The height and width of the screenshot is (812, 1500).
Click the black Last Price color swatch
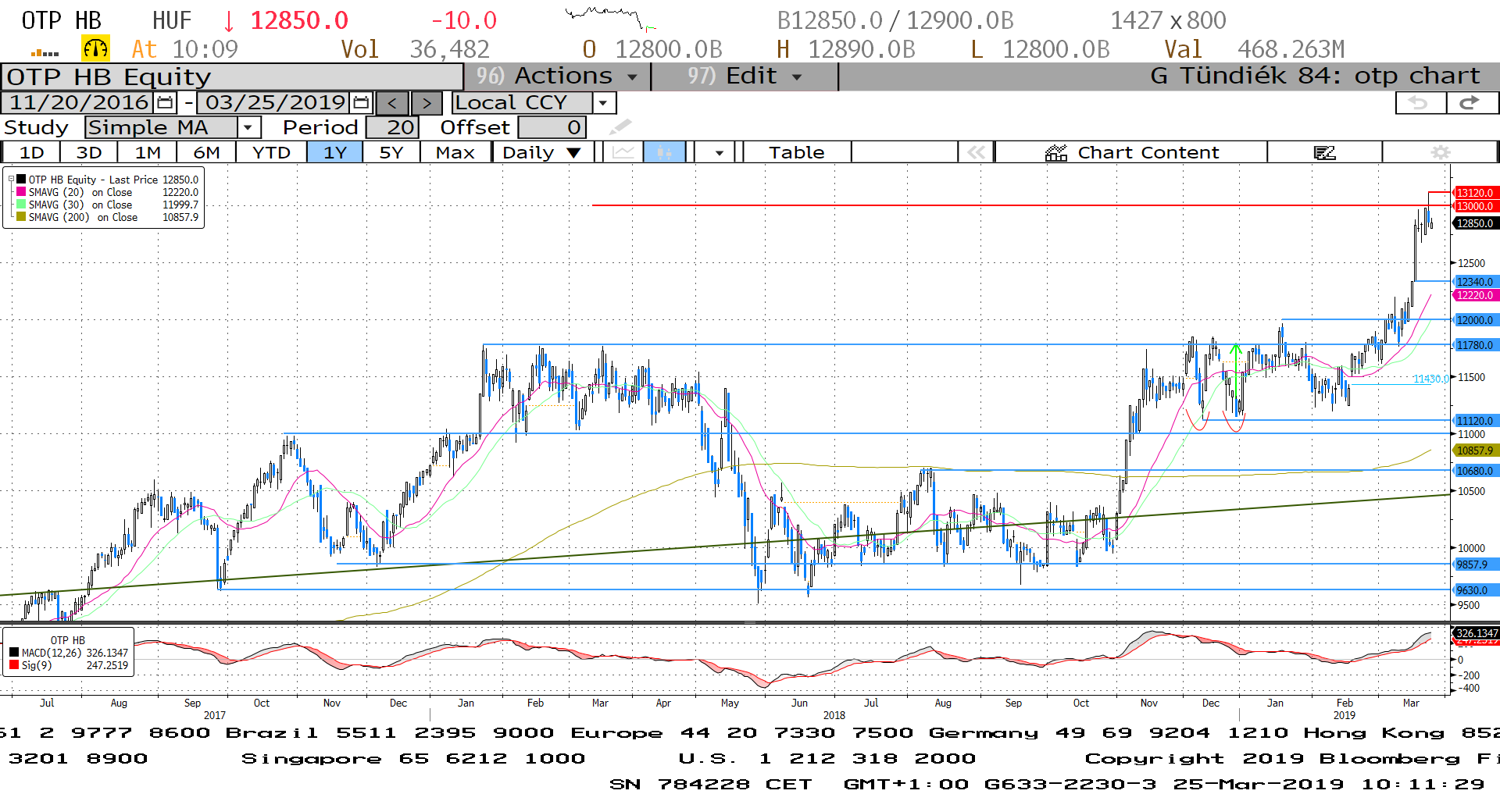[x=21, y=180]
